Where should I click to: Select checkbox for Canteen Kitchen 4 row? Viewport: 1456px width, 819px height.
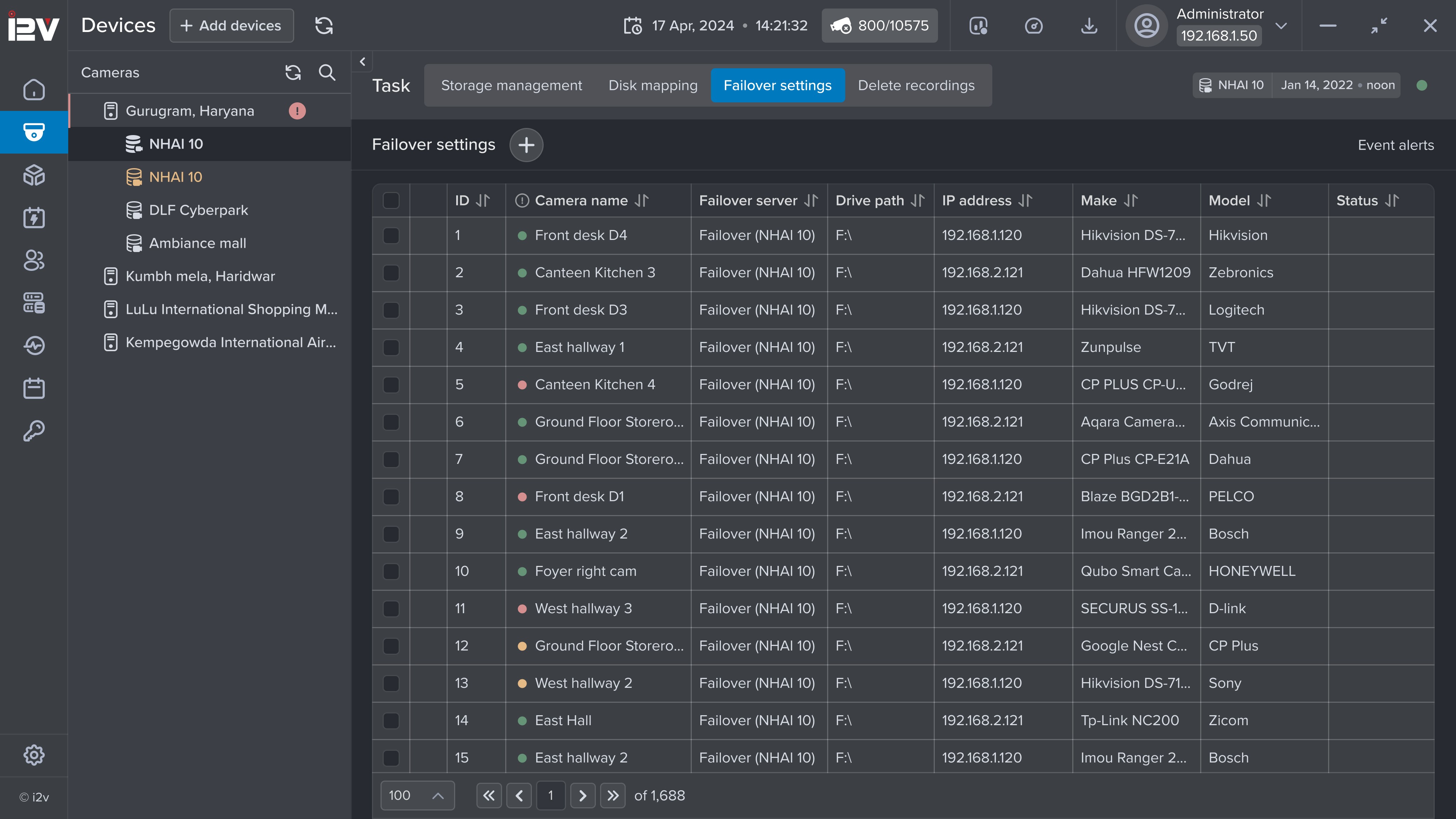(x=391, y=385)
